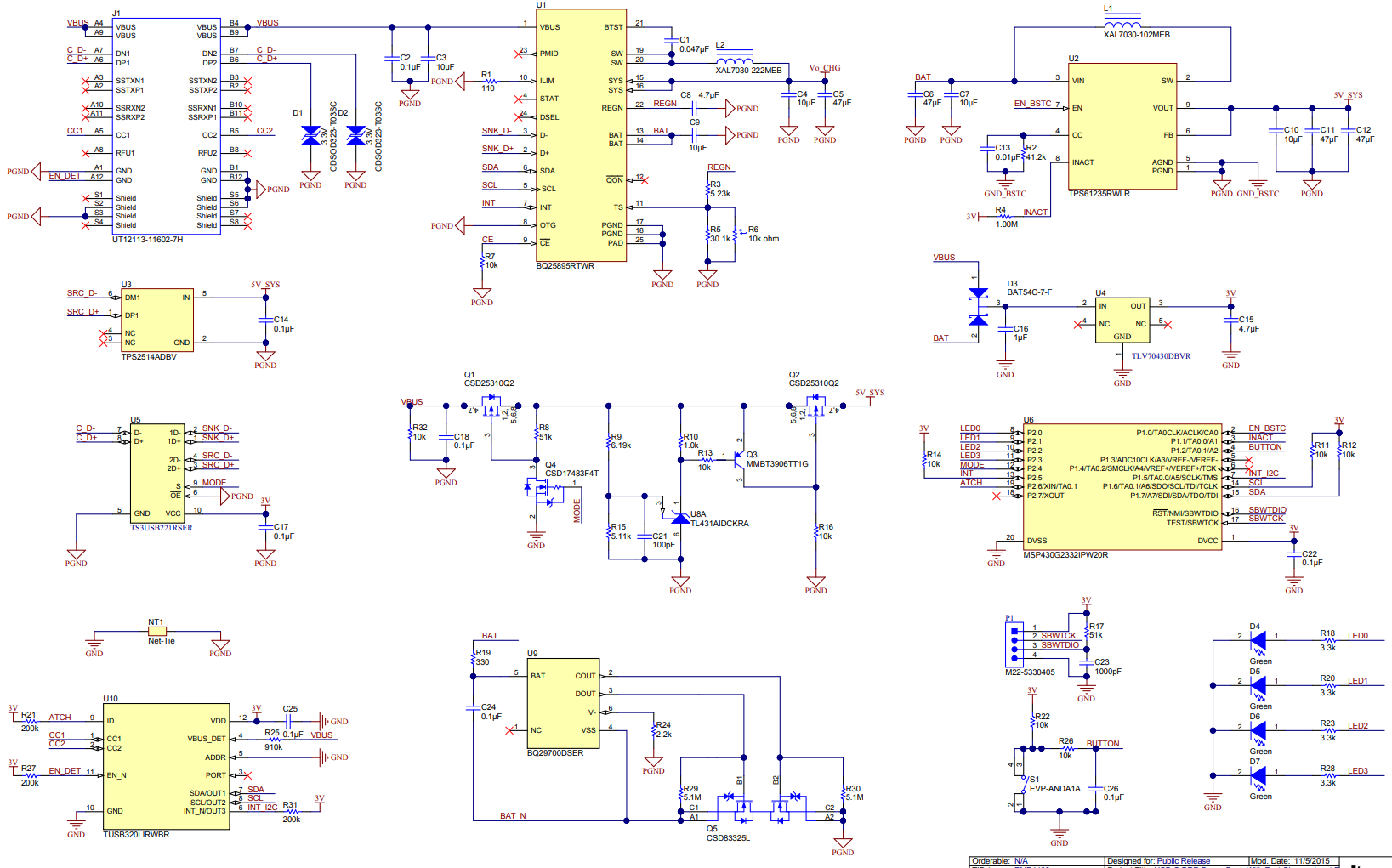The image size is (1392, 868).
Task: Click the U9 battery protector IC body
Action: pyautogui.click(x=563, y=703)
